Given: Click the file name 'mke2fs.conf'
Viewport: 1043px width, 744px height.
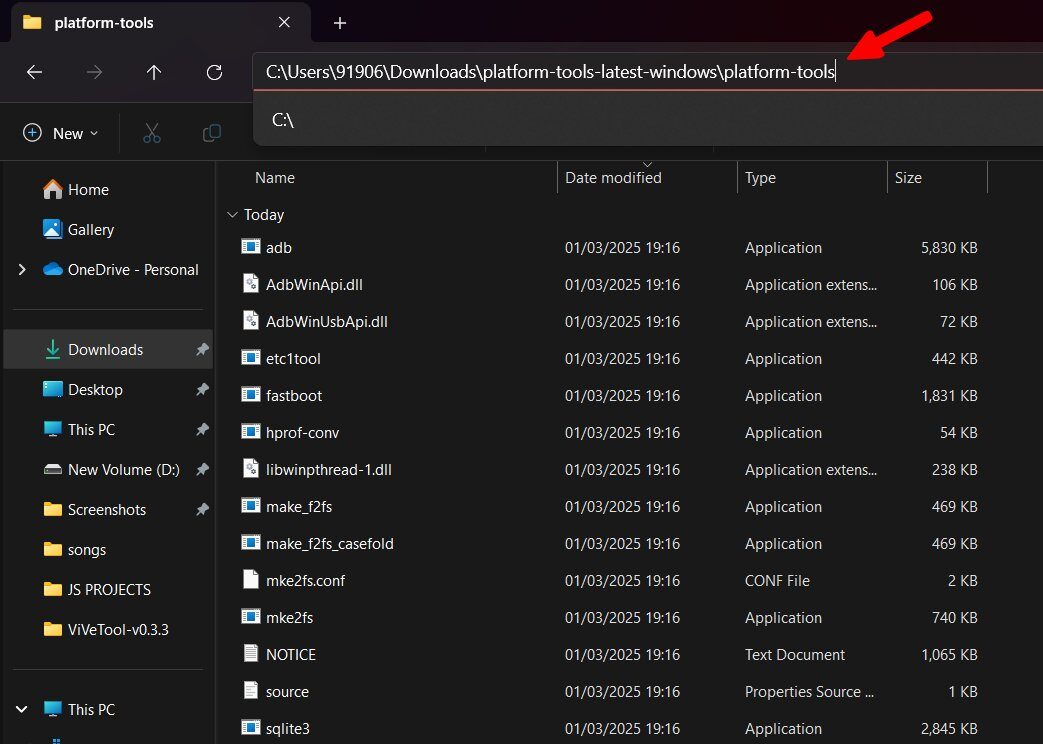Looking at the screenshot, I should click(x=305, y=580).
